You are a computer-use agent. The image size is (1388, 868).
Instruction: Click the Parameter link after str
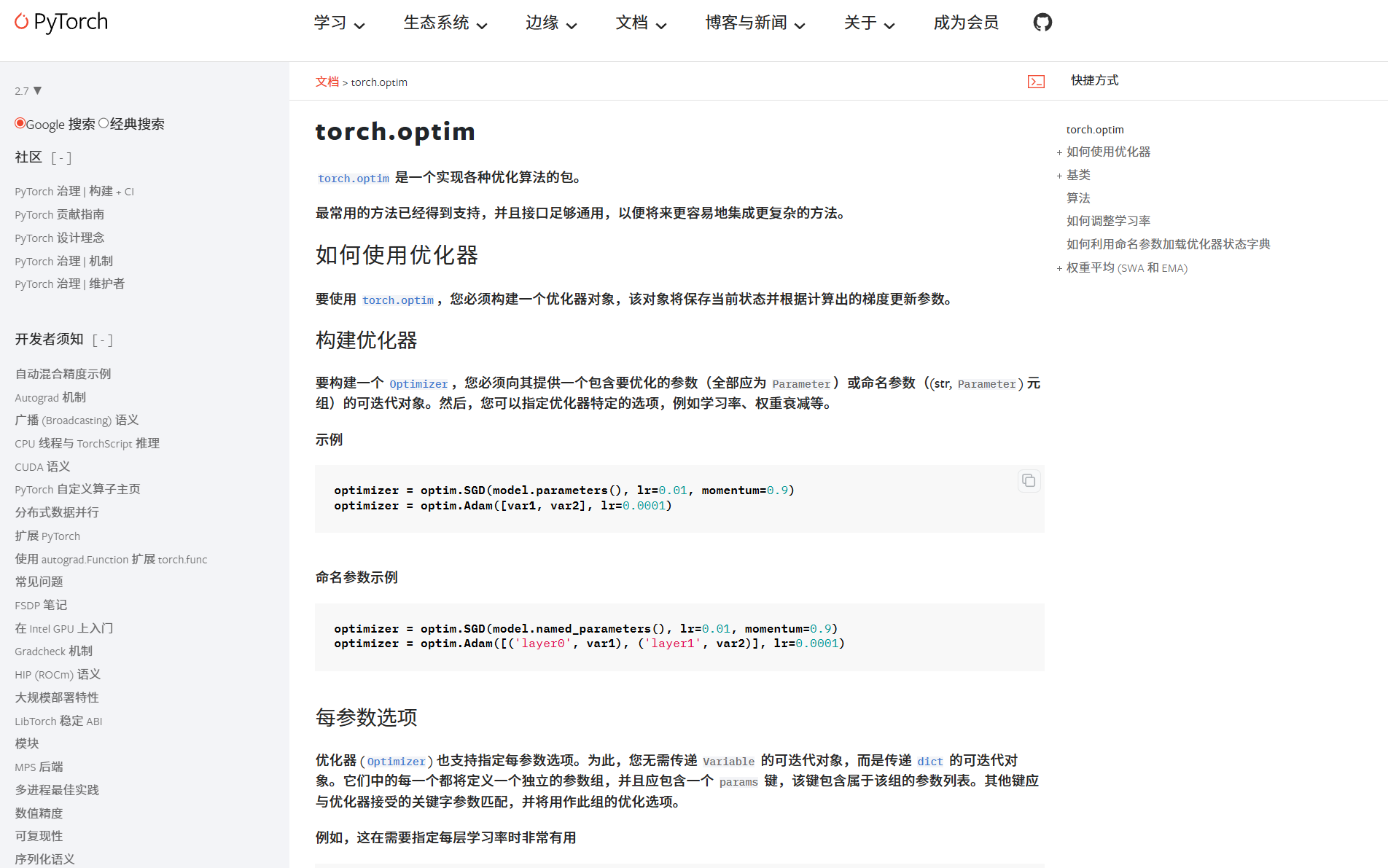click(986, 383)
